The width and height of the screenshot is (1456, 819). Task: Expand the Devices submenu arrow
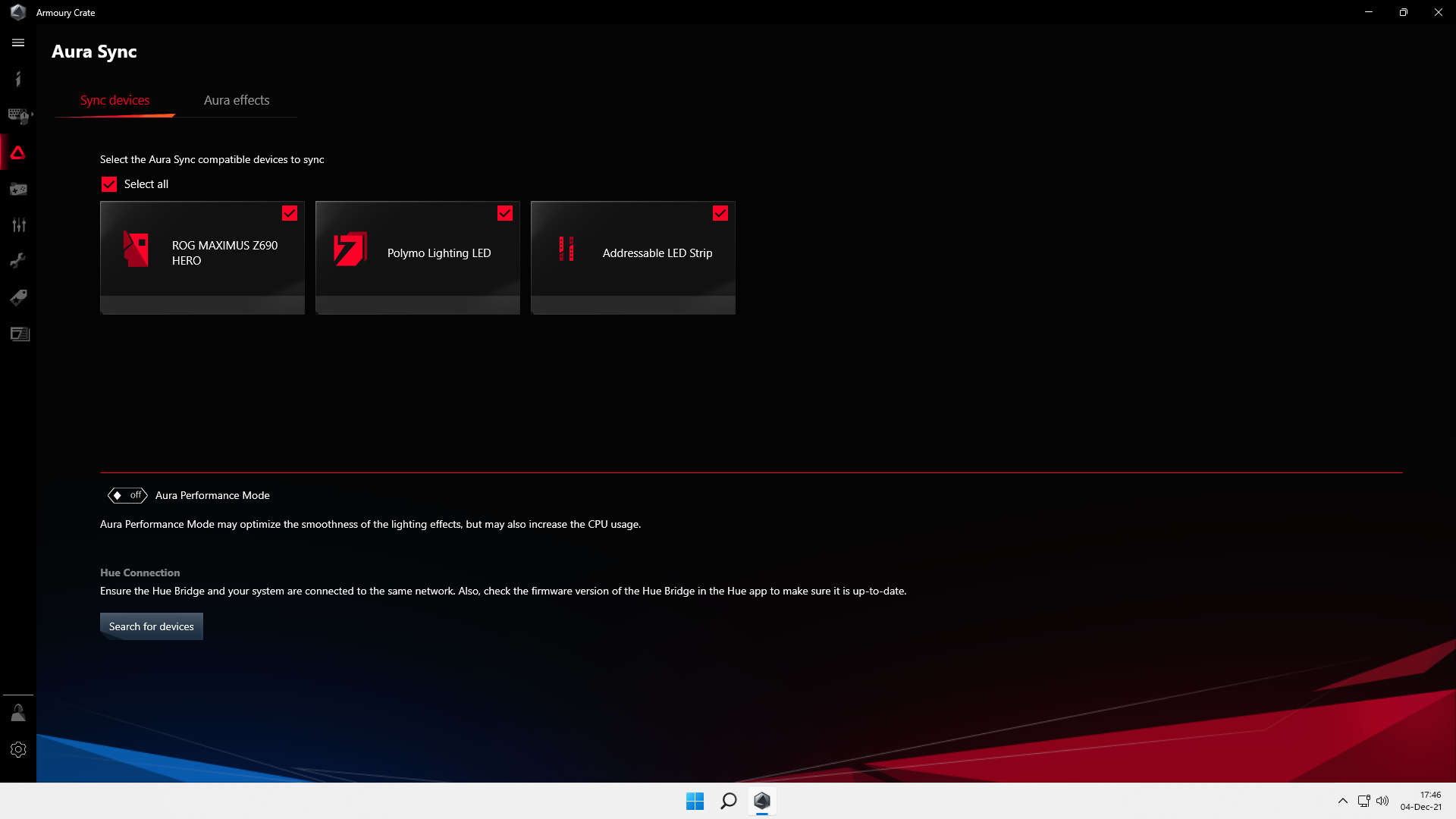coord(32,115)
